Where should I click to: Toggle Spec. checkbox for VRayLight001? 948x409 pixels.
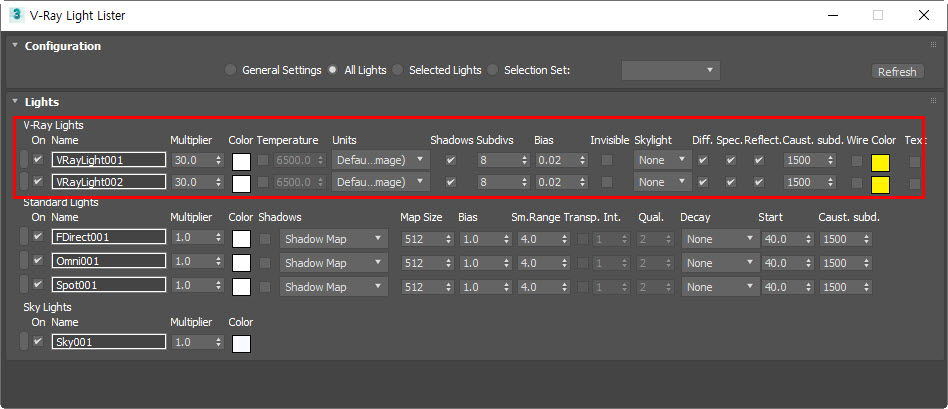(x=731, y=160)
